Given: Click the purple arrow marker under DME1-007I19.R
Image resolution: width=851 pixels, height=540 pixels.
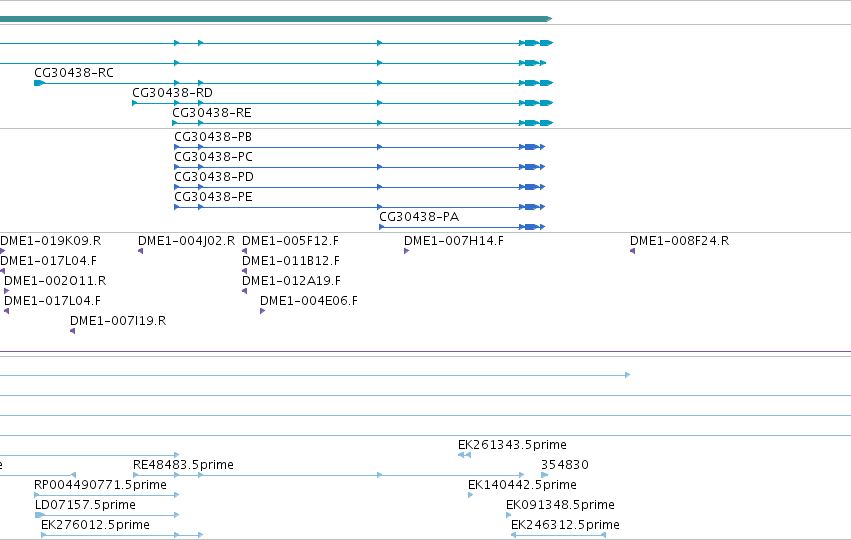Looking at the screenshot, I should [73, 332].
